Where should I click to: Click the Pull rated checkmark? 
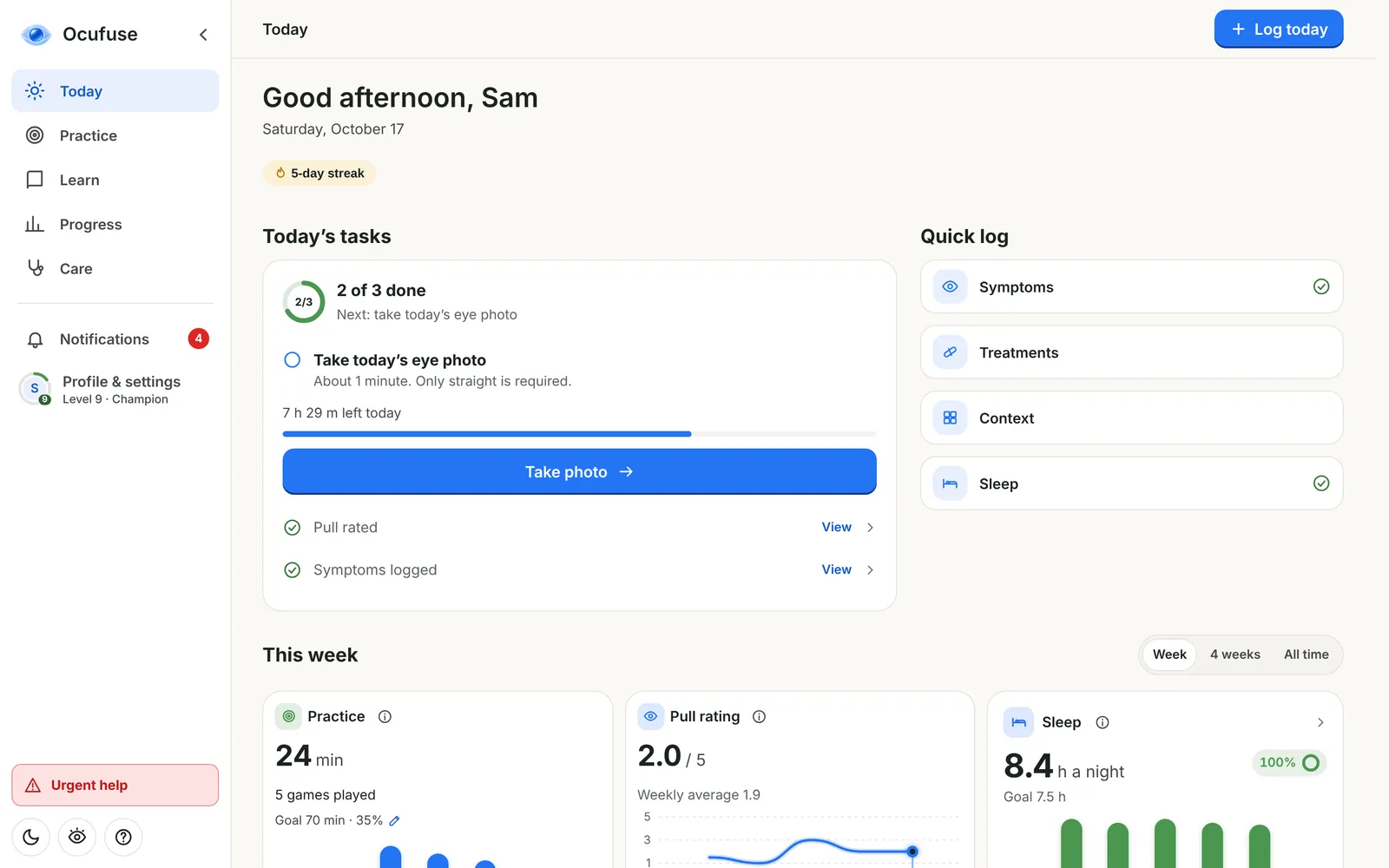coord(293,528)
